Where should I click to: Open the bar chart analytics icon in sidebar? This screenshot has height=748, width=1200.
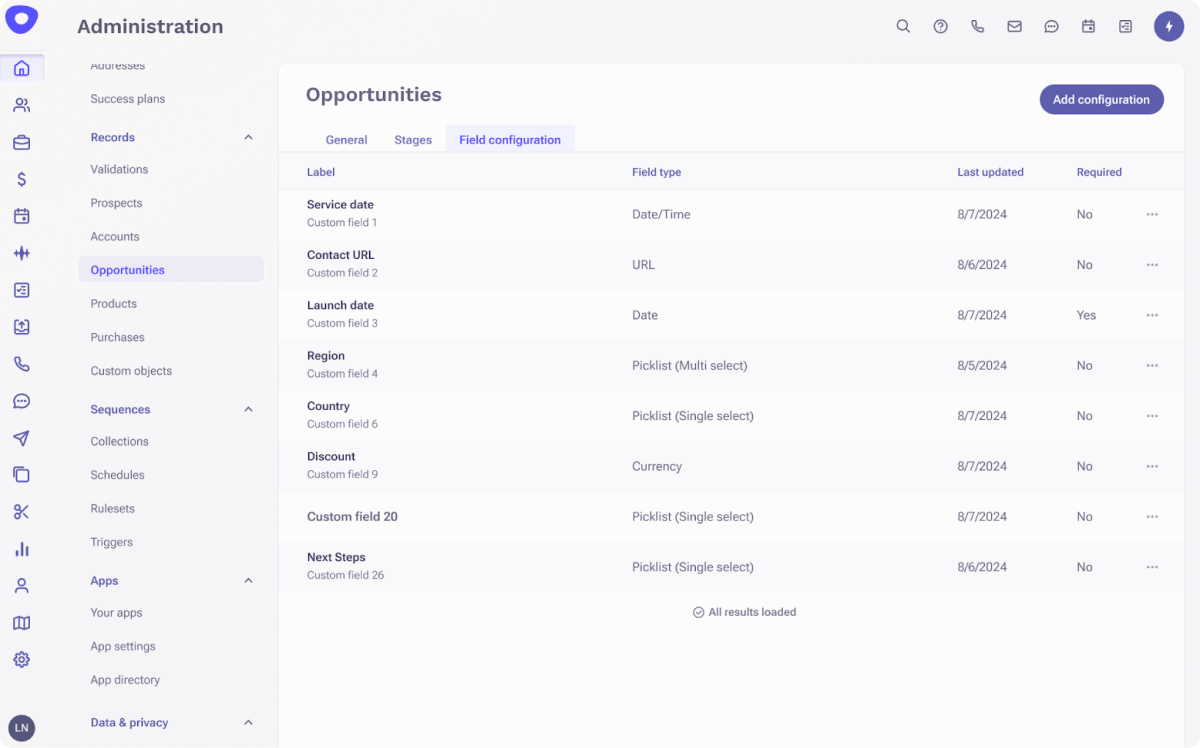coord(21,548)
